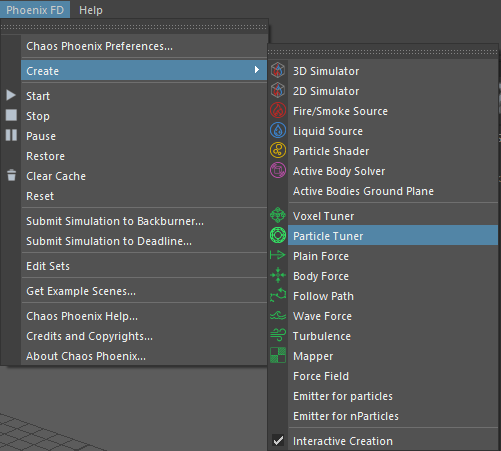501x451 pixels.
Task: Toggle the Interactive Creation checkmark
Action: [278, 441]
